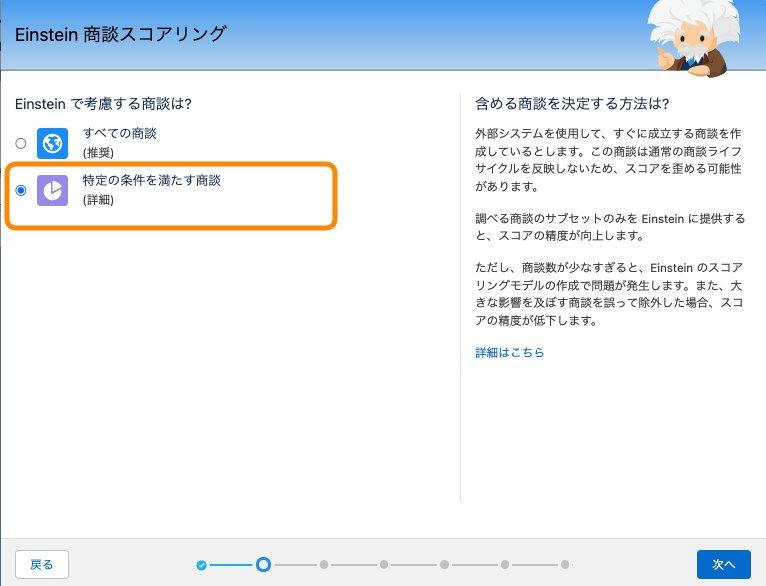Click the 次へ button
766x586 pixels.
pos(723,565)
